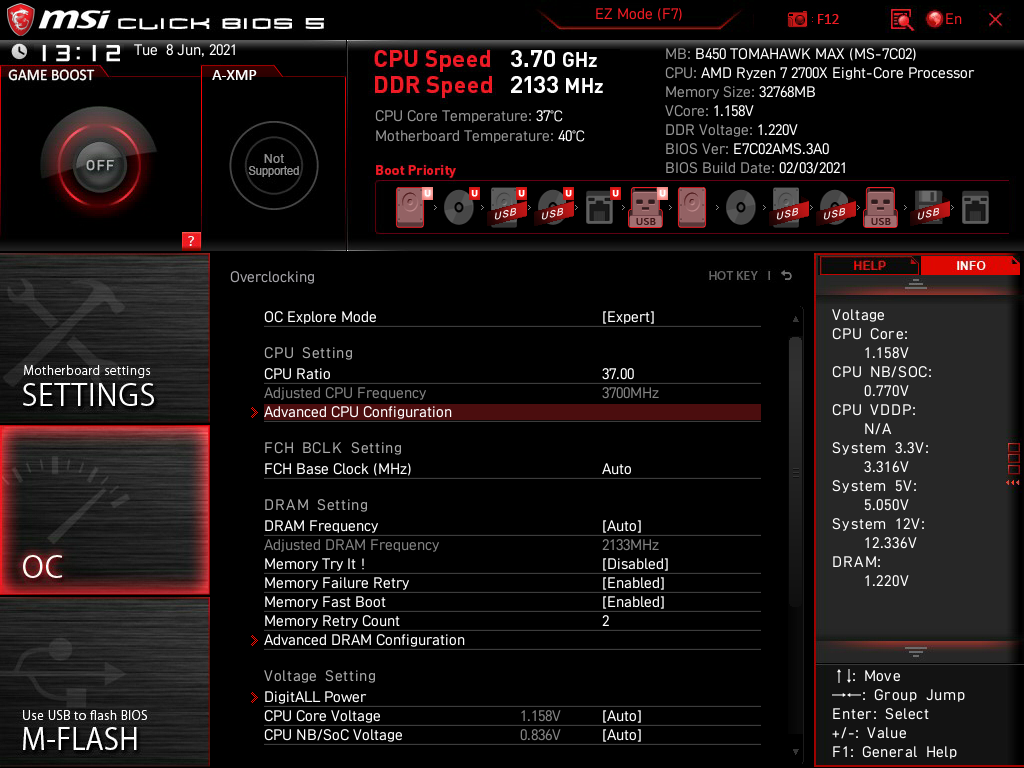Select the UEFI network boot device icon
The image size is (1024, 768).
tap(600, 208)
